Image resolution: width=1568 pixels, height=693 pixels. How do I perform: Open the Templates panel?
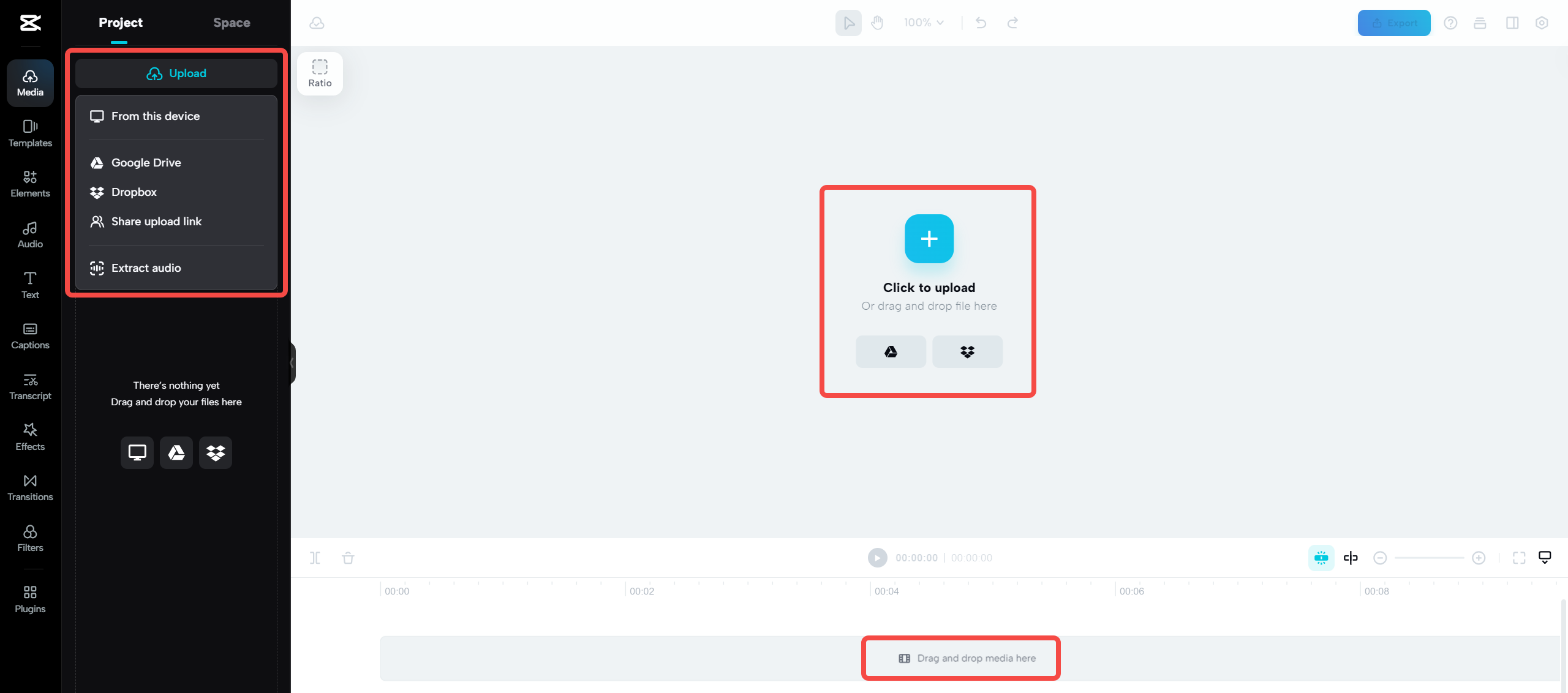pyautogui.click(x=29, y=133)
